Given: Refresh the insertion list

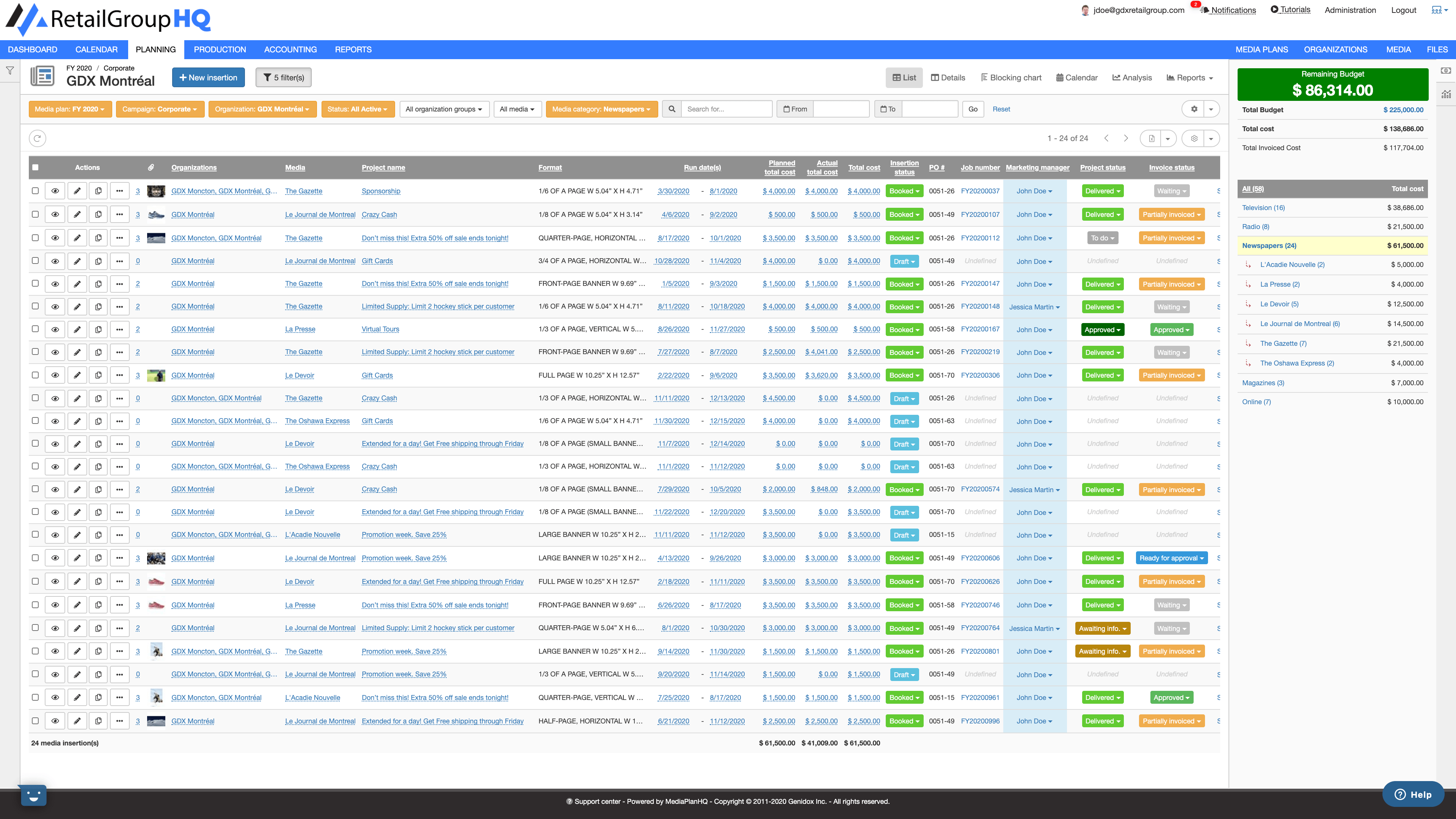Looking at the screenshot, I should [x=37, y=138].
